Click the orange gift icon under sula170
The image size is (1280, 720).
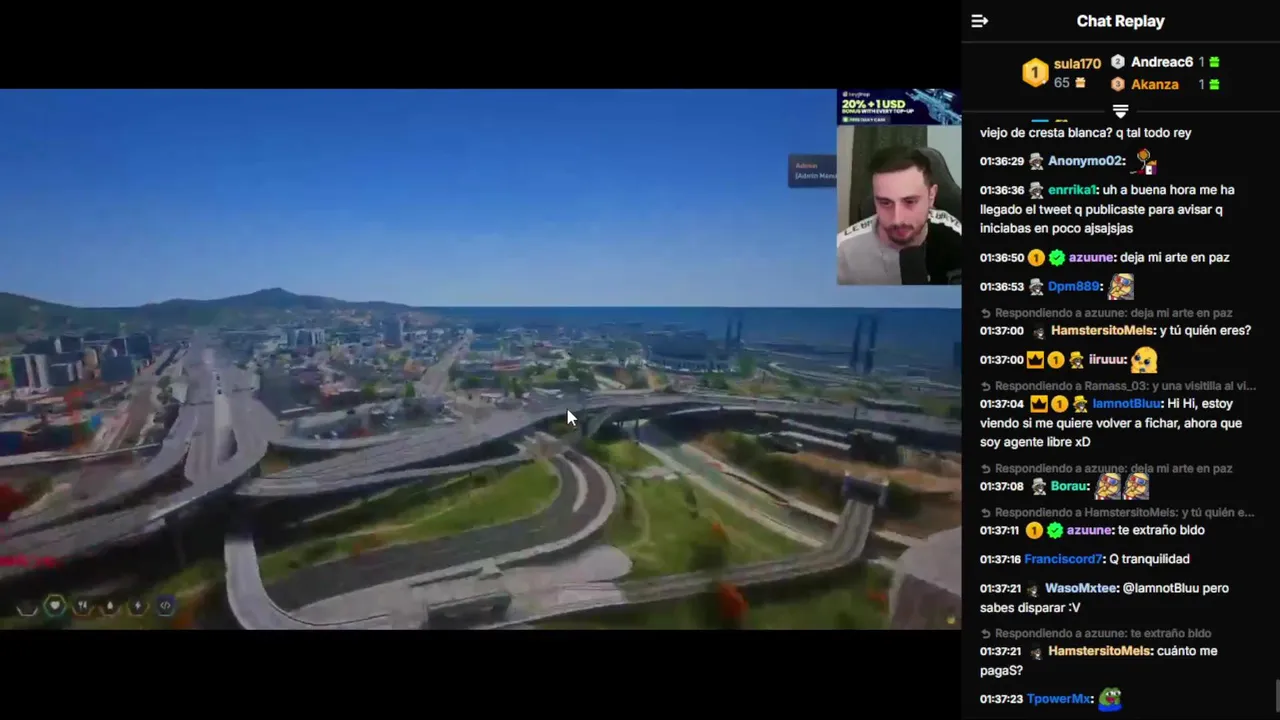(x=1080, y=83)
